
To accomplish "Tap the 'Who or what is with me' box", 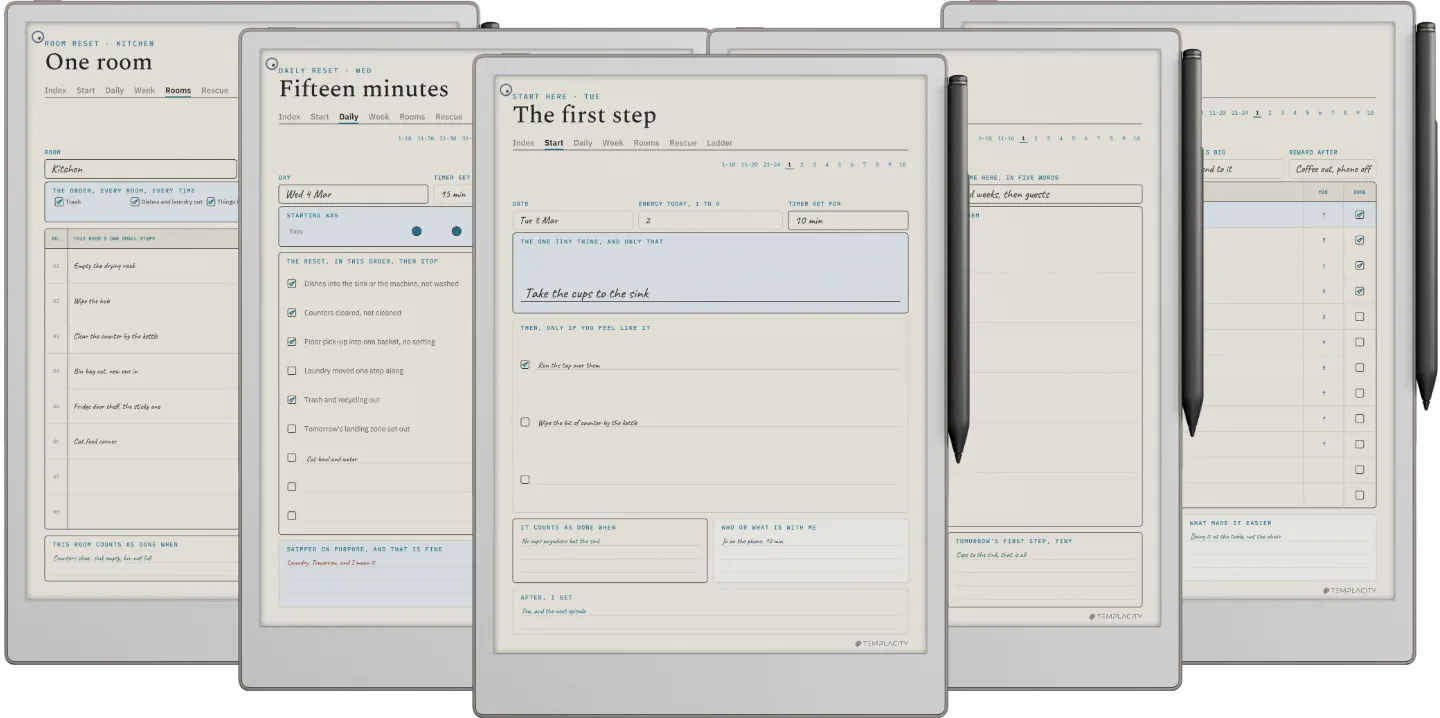I will 811,550.
